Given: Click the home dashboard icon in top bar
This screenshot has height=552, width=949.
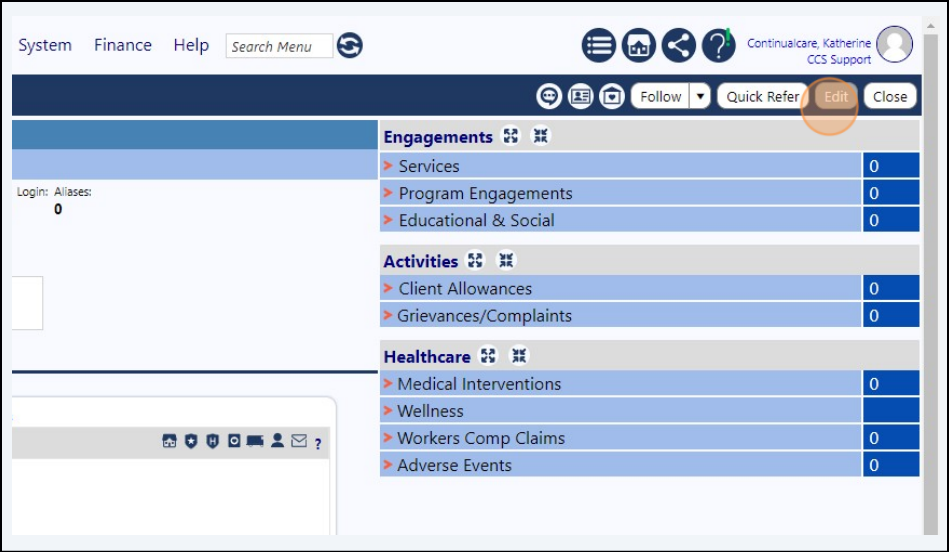Looking at the screenshot, I should pos(639,45).
